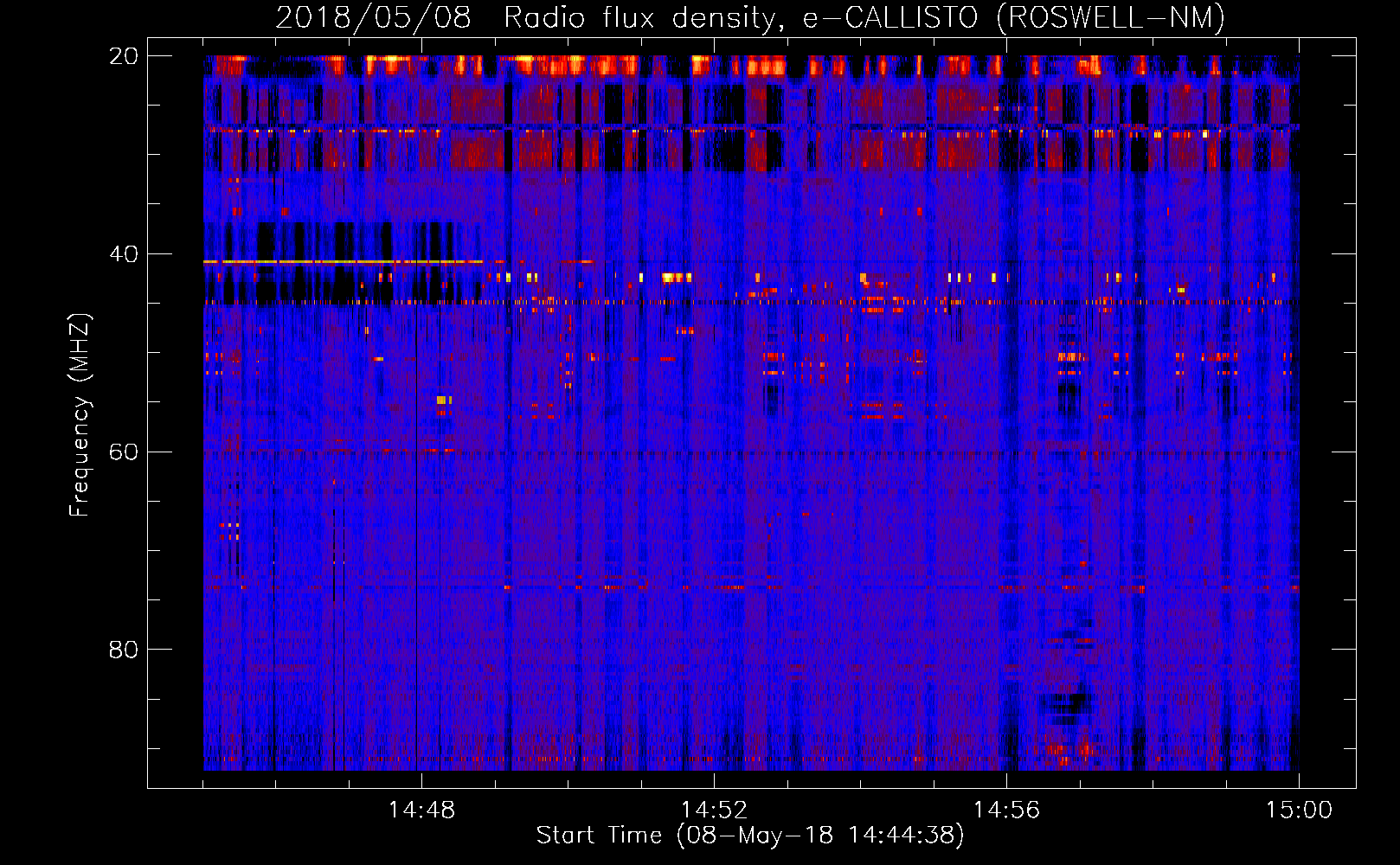Click the 20 frequency tick label
Viewport: 1400px width, 865px height.
[123, 56]
